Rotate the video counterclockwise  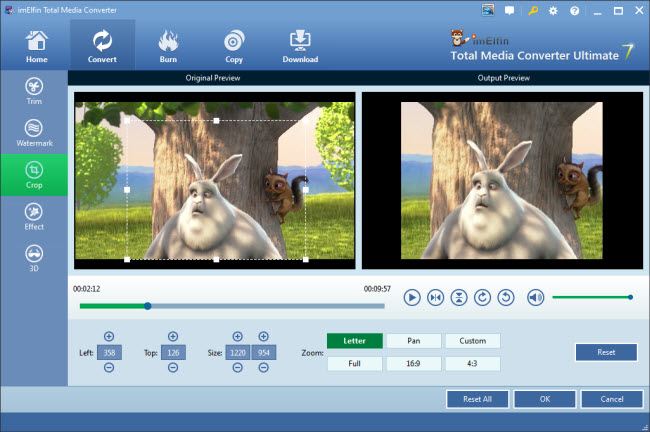click(x=506, y=297)
